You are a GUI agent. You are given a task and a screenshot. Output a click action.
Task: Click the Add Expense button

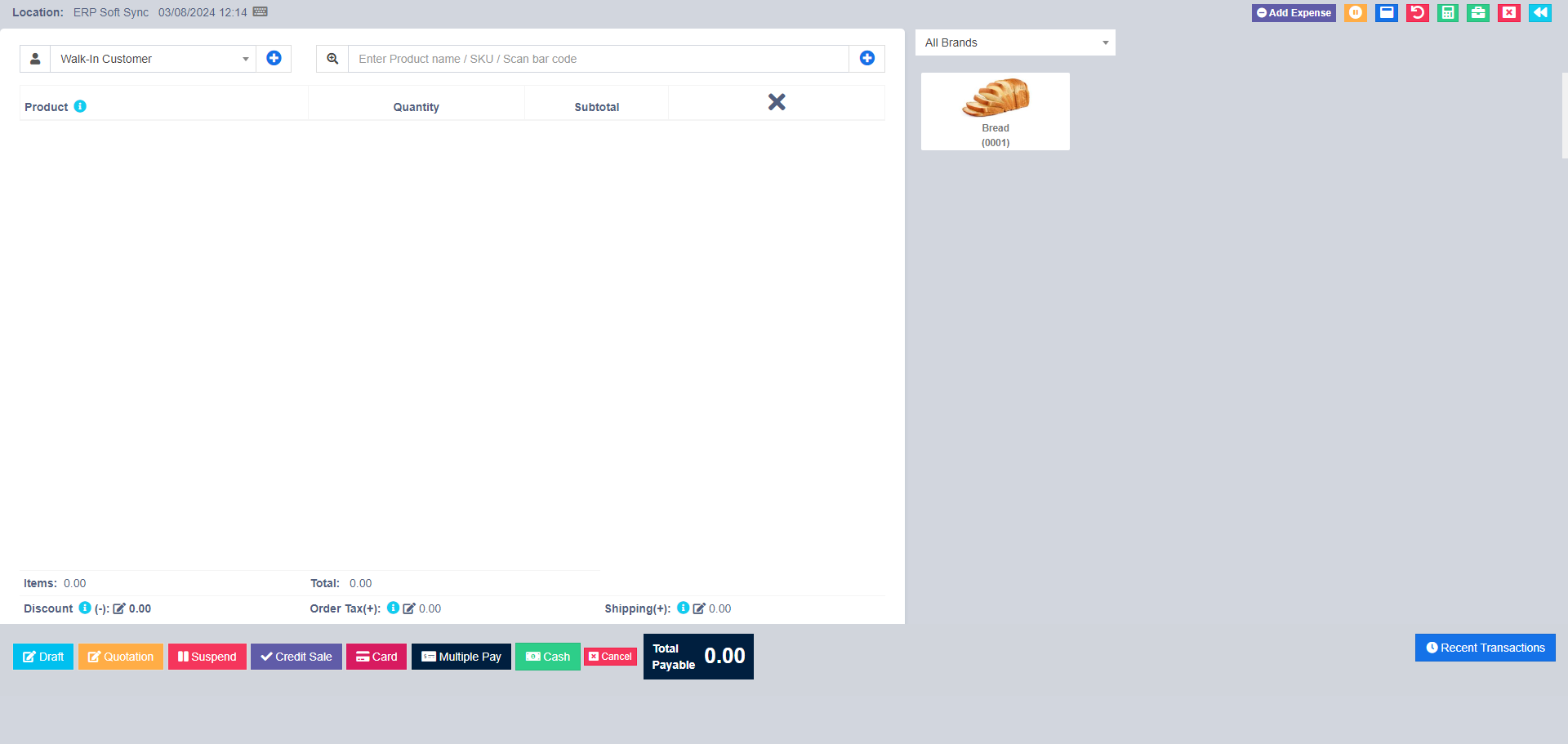[x=1293, y=12]
